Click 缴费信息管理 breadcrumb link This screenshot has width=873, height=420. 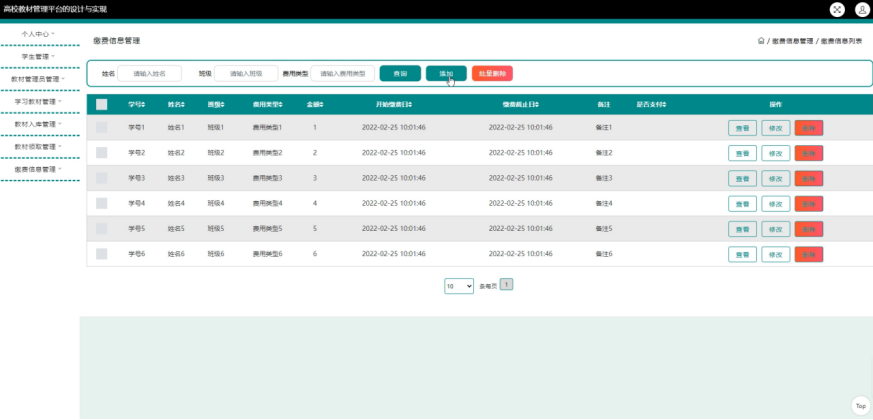coord(793,41)
